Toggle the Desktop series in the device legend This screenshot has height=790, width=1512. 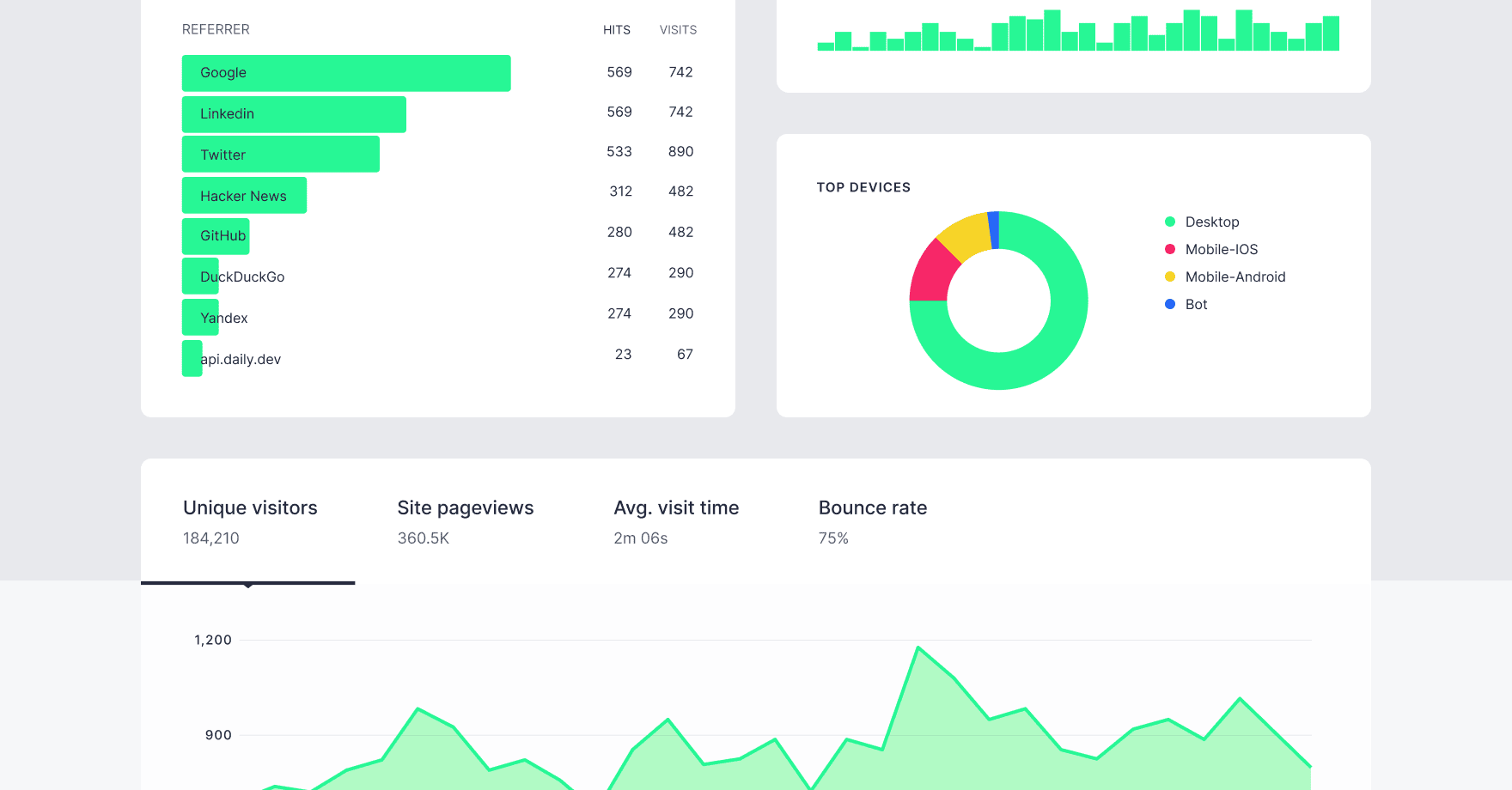(x=1211, y=222)
